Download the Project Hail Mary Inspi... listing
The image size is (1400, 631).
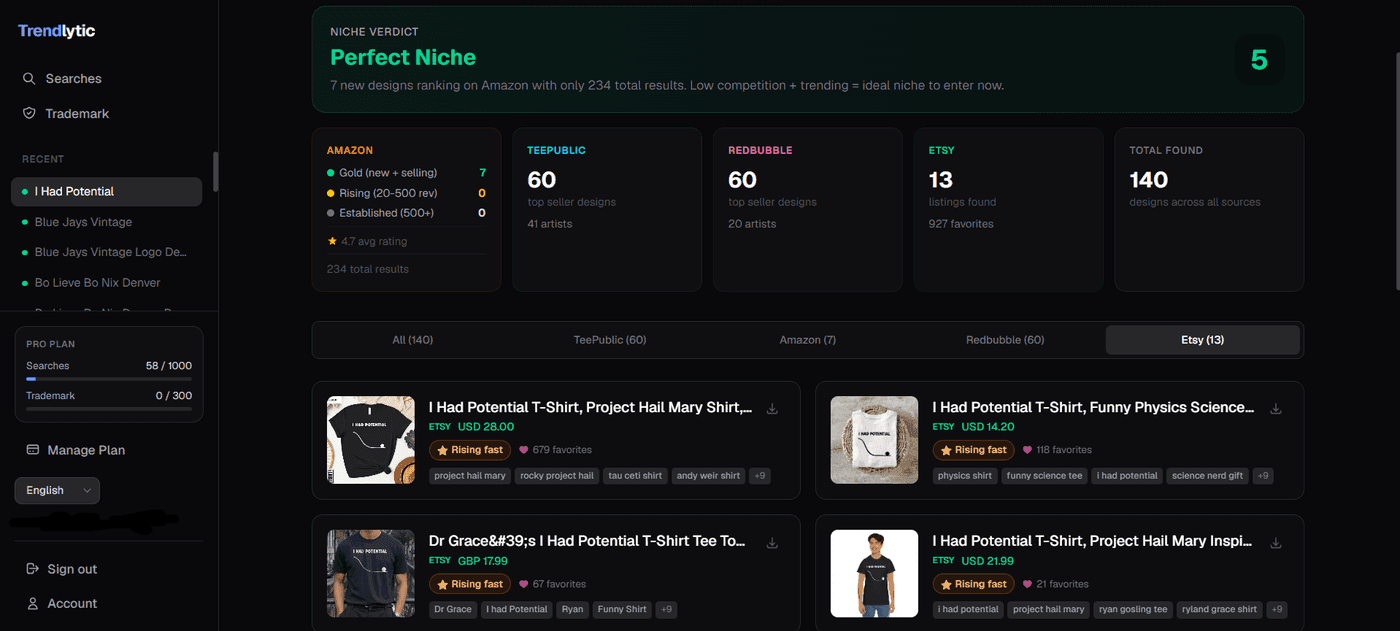[1275, 542]
